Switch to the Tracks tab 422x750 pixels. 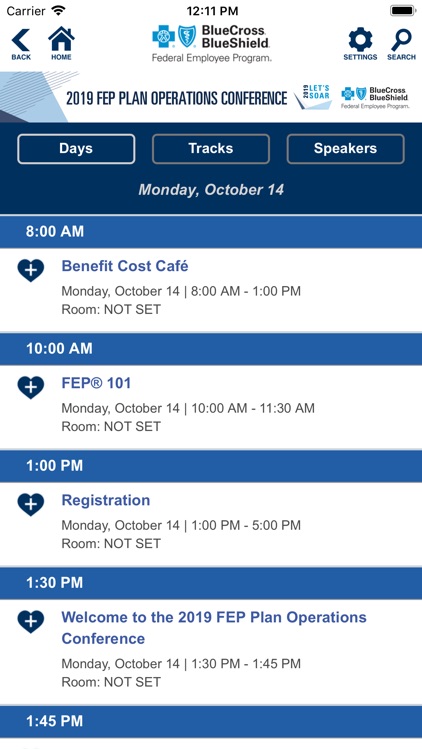(211, 149)
